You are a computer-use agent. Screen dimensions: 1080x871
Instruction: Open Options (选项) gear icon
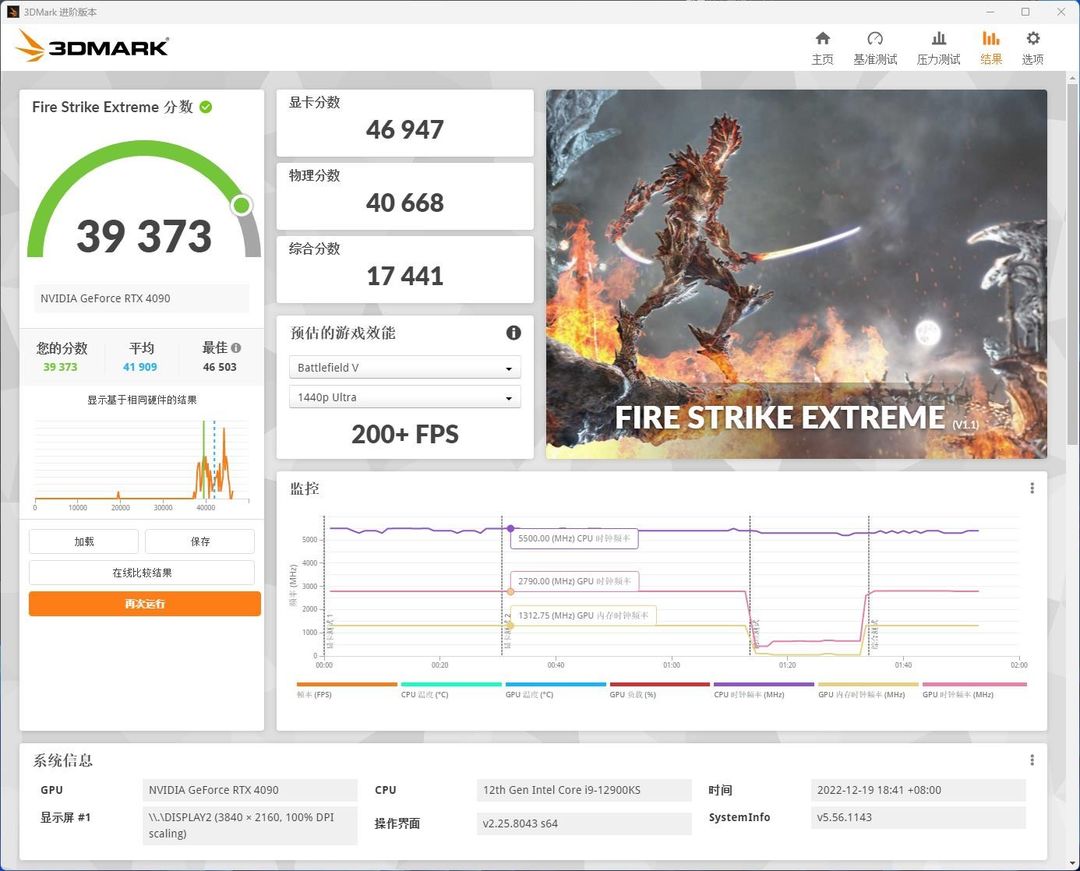(x=1032, y=39)
